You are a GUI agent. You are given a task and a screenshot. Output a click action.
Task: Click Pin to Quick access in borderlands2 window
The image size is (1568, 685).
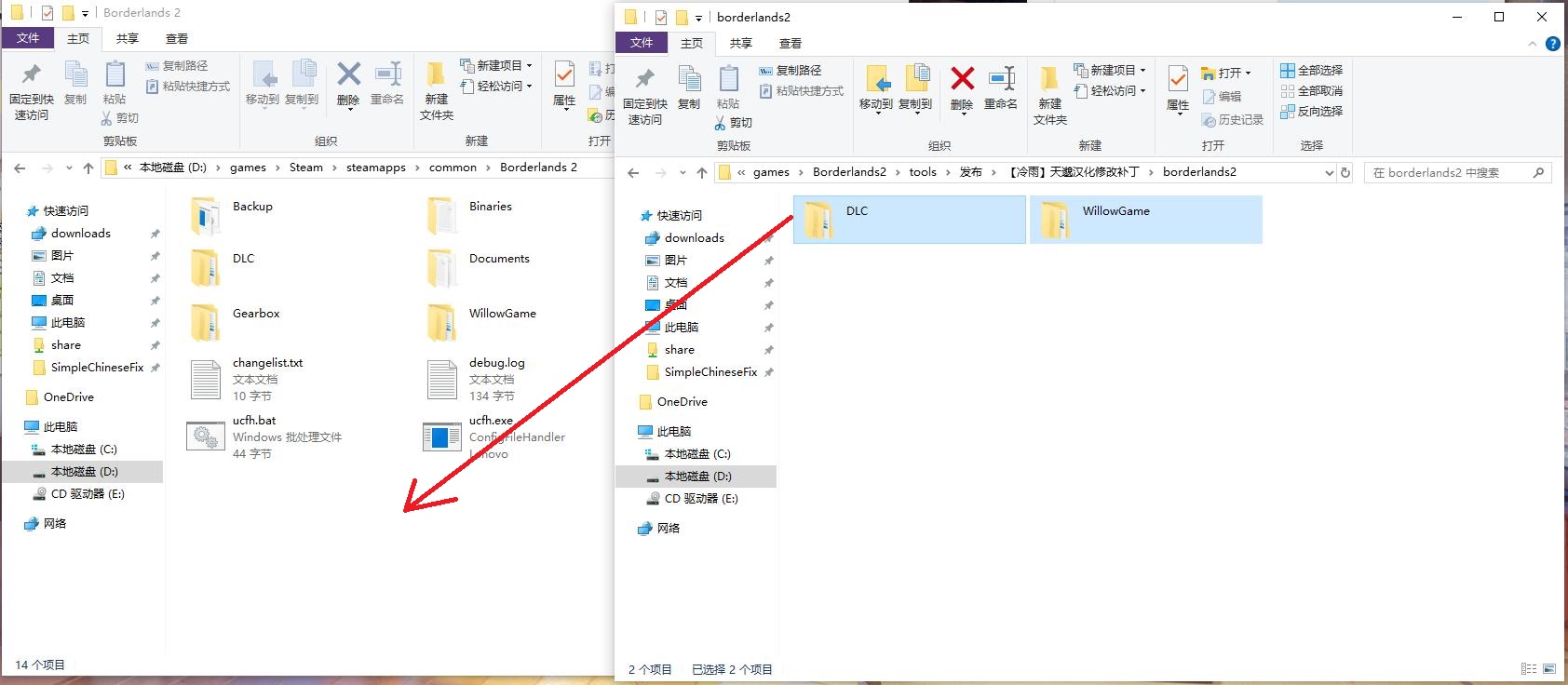click(x=644, y=96)
